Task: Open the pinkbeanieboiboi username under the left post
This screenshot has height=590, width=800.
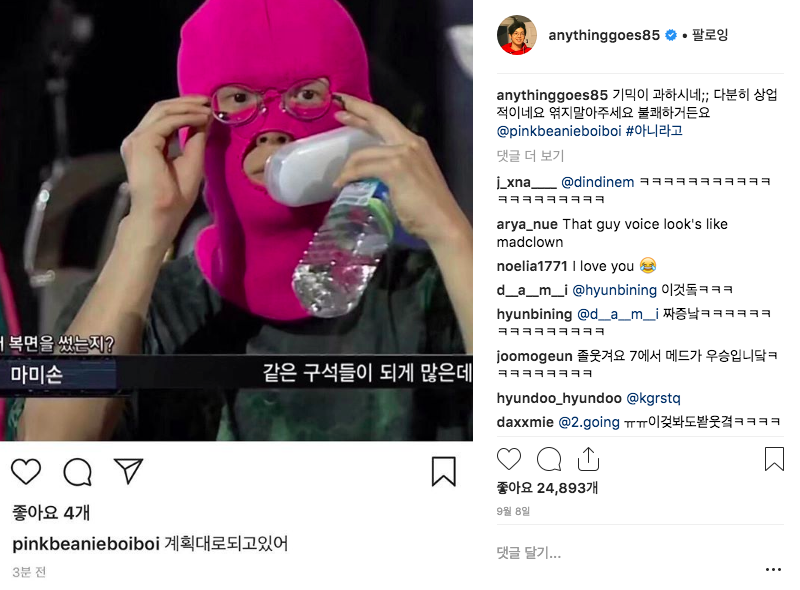Action: coord(86,544)
